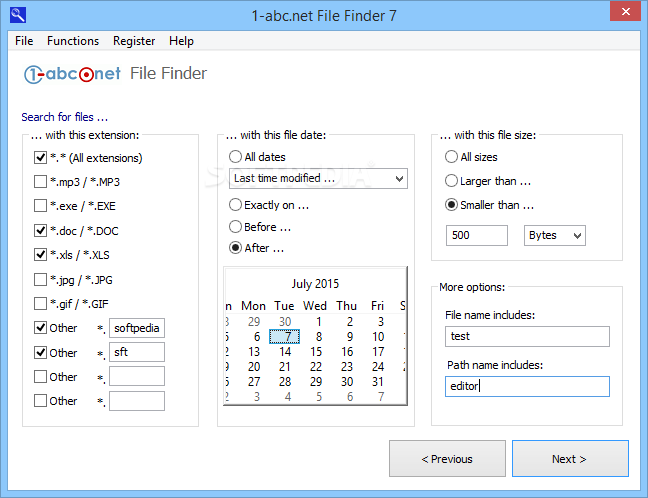
Task: Select the All sizes radio button
Action: point(451,157)
